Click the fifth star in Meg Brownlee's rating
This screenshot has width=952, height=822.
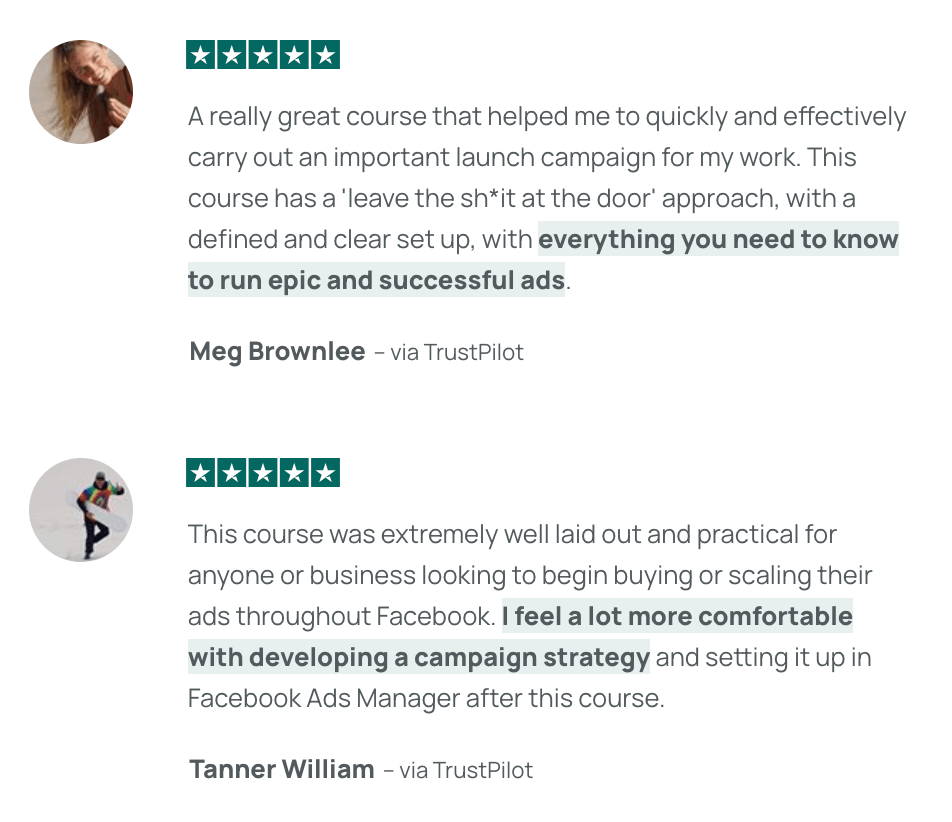click(325, 55)
